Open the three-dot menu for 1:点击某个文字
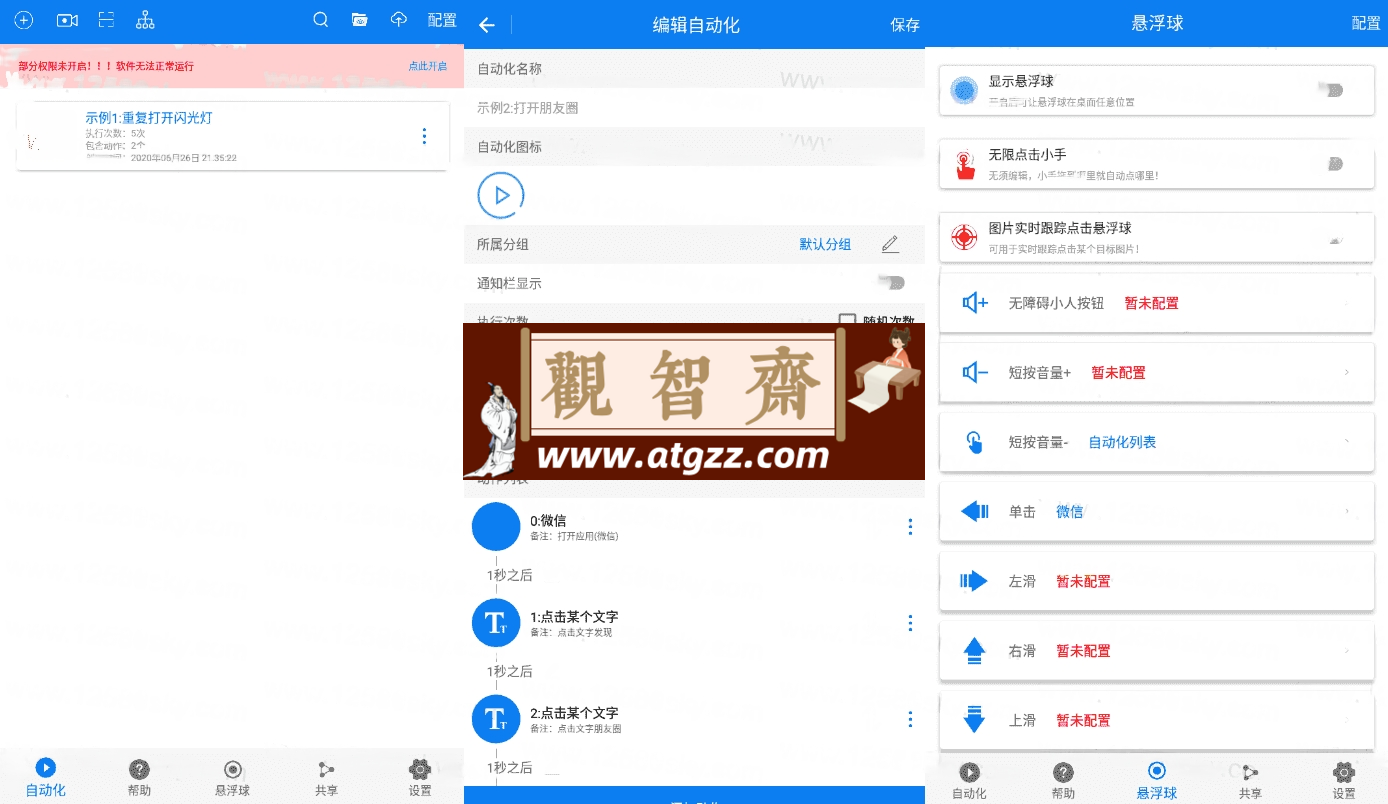1388x804 pixels. coord(910,623)
